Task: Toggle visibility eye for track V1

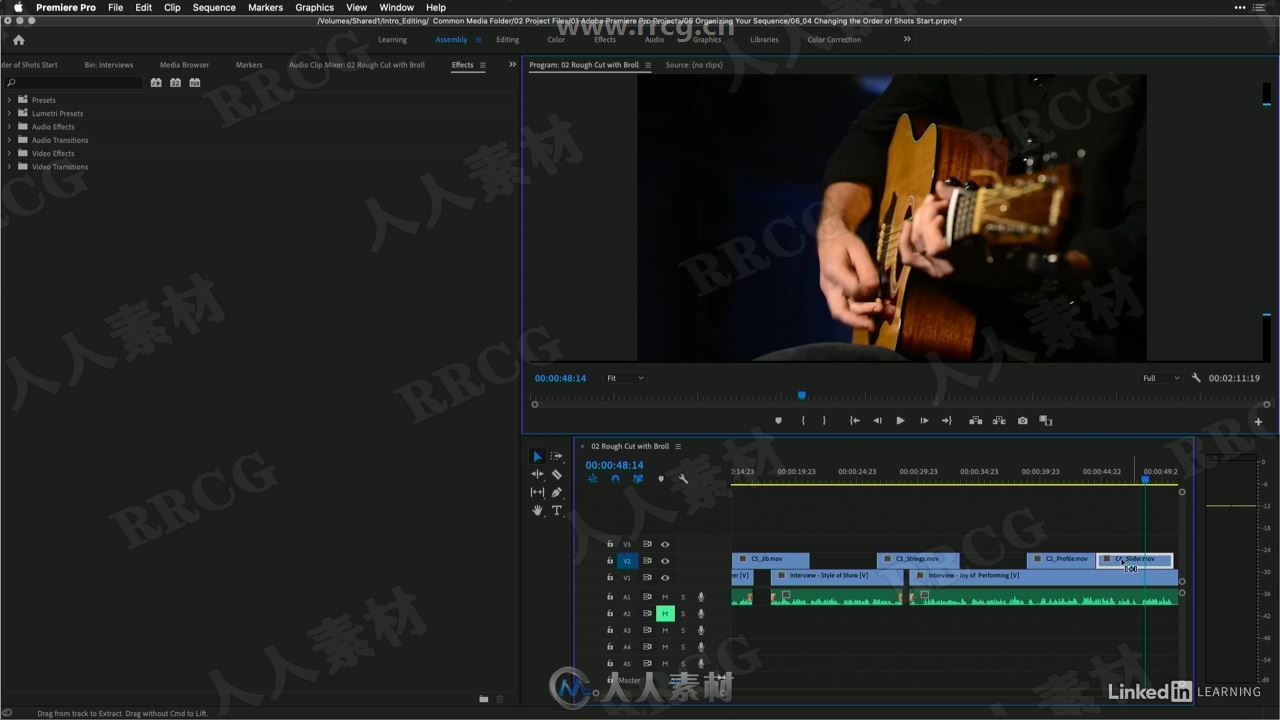Action: [x=665, y=578]
